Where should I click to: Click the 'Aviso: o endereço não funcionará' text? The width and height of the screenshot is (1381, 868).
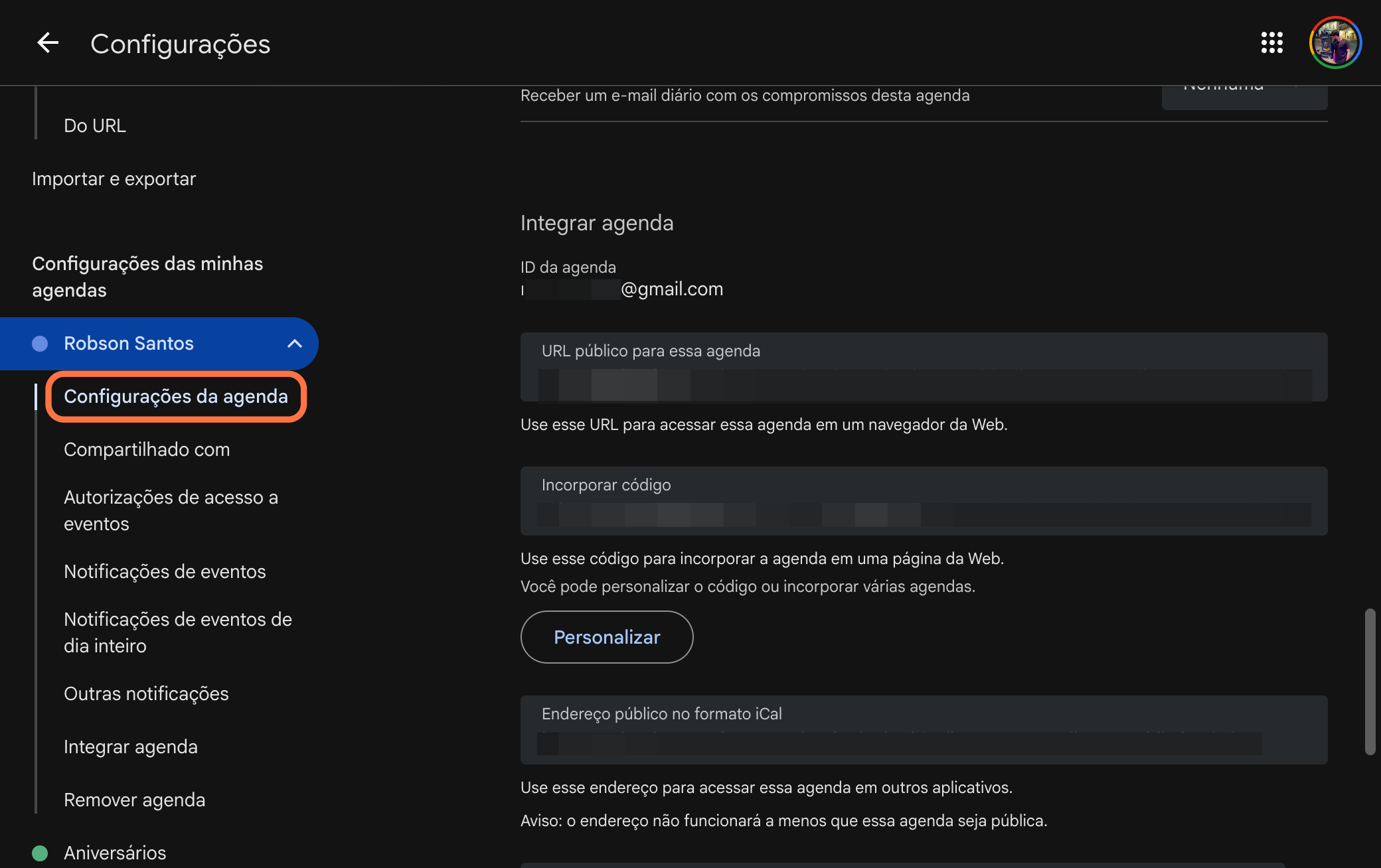tap(783, 821)
